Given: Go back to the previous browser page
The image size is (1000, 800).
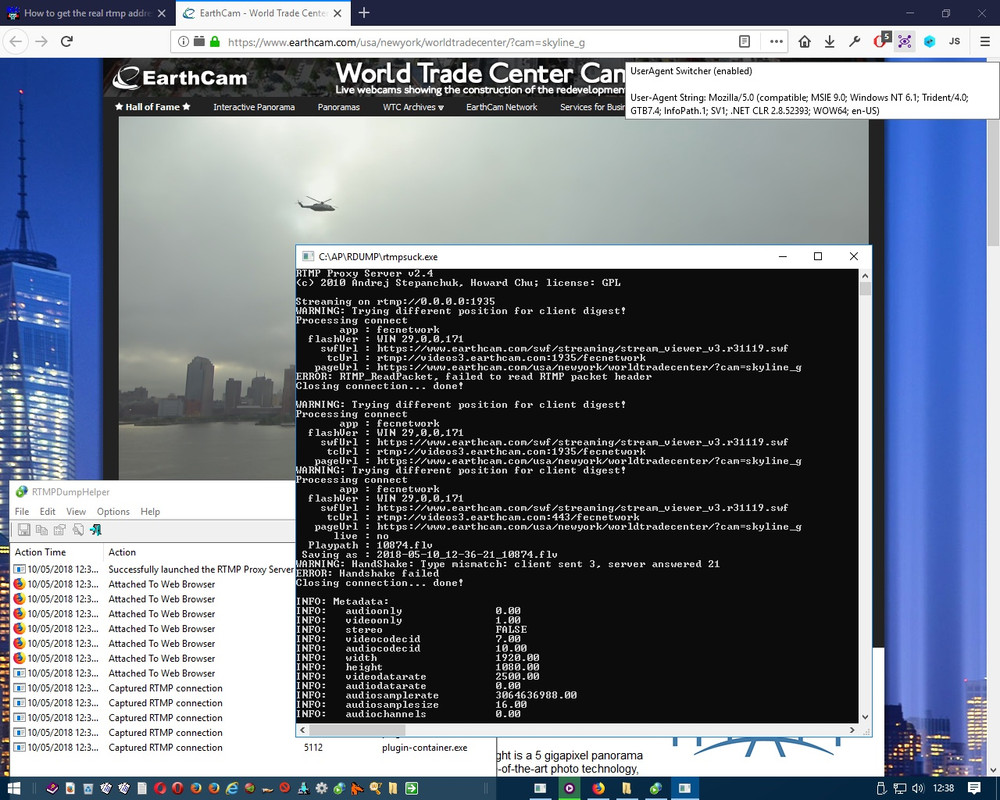Looking at the screenshot, I should (x=16, y=41).
